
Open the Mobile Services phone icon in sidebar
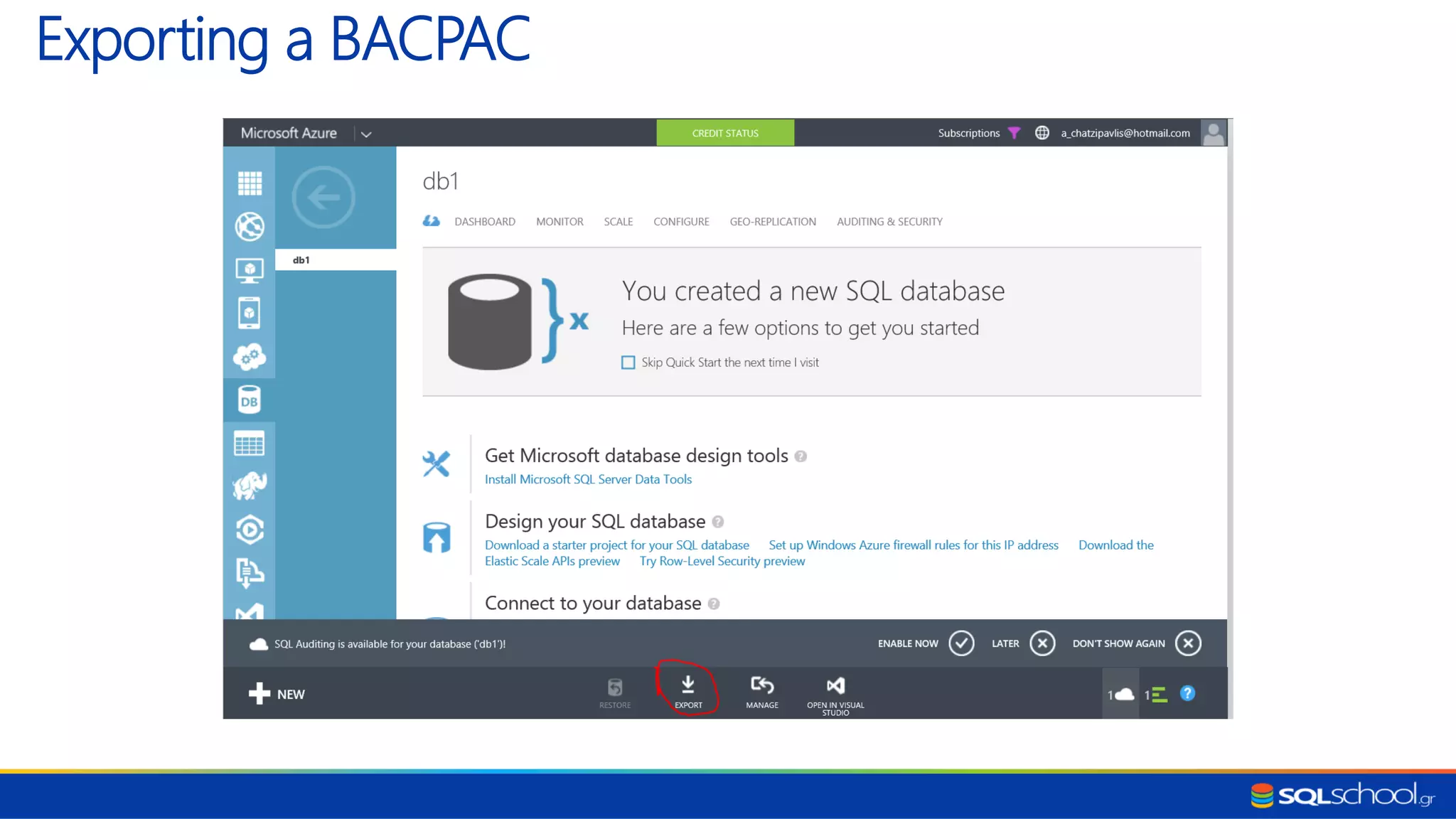250,313
